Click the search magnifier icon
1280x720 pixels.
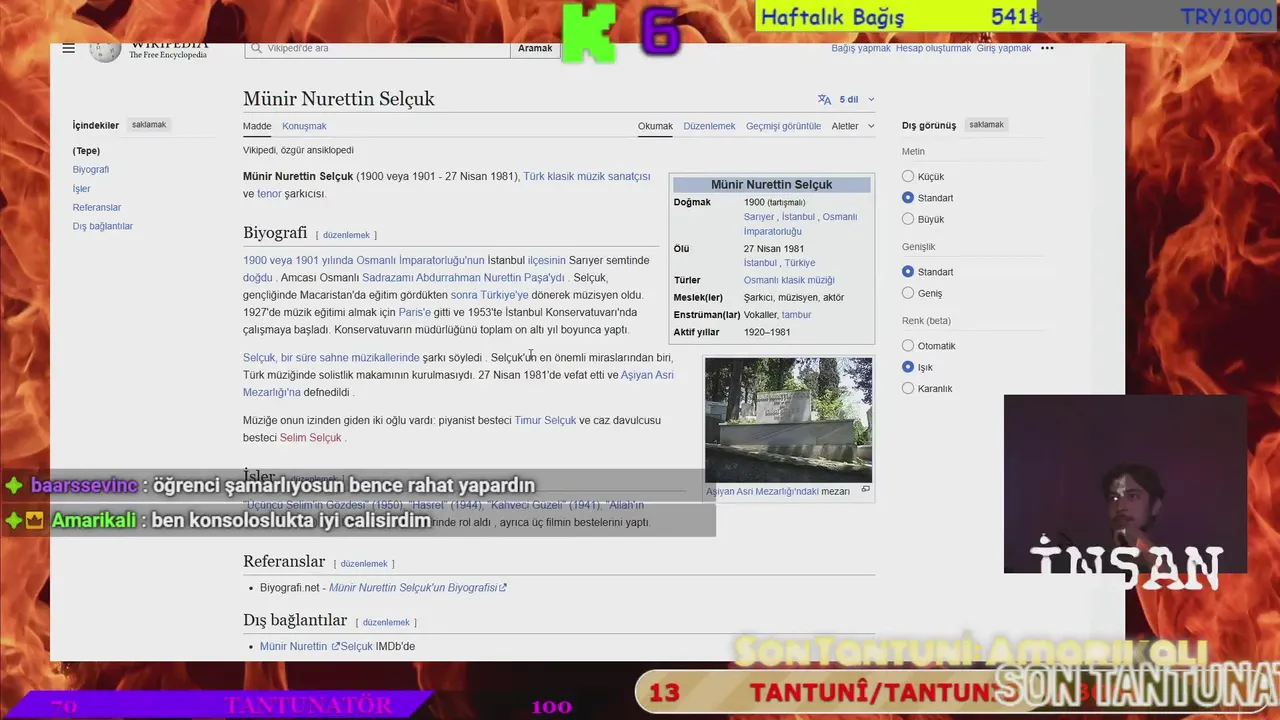(257, 48)
